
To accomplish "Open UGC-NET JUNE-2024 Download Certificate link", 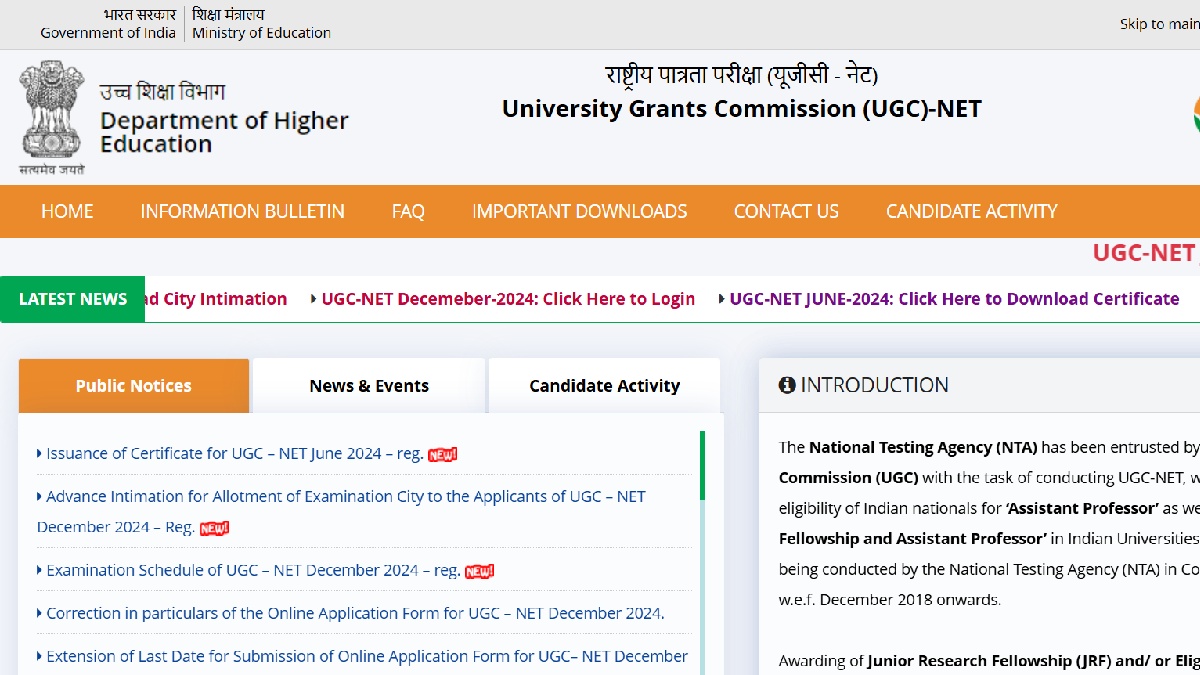I will (x=953, y=299).
